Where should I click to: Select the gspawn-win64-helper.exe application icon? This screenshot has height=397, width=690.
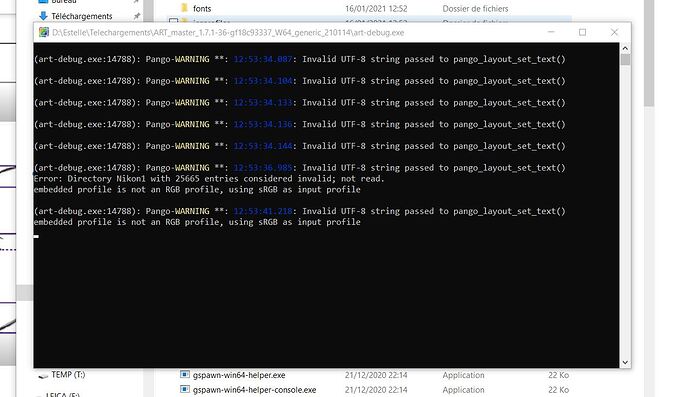pos(185,375)
